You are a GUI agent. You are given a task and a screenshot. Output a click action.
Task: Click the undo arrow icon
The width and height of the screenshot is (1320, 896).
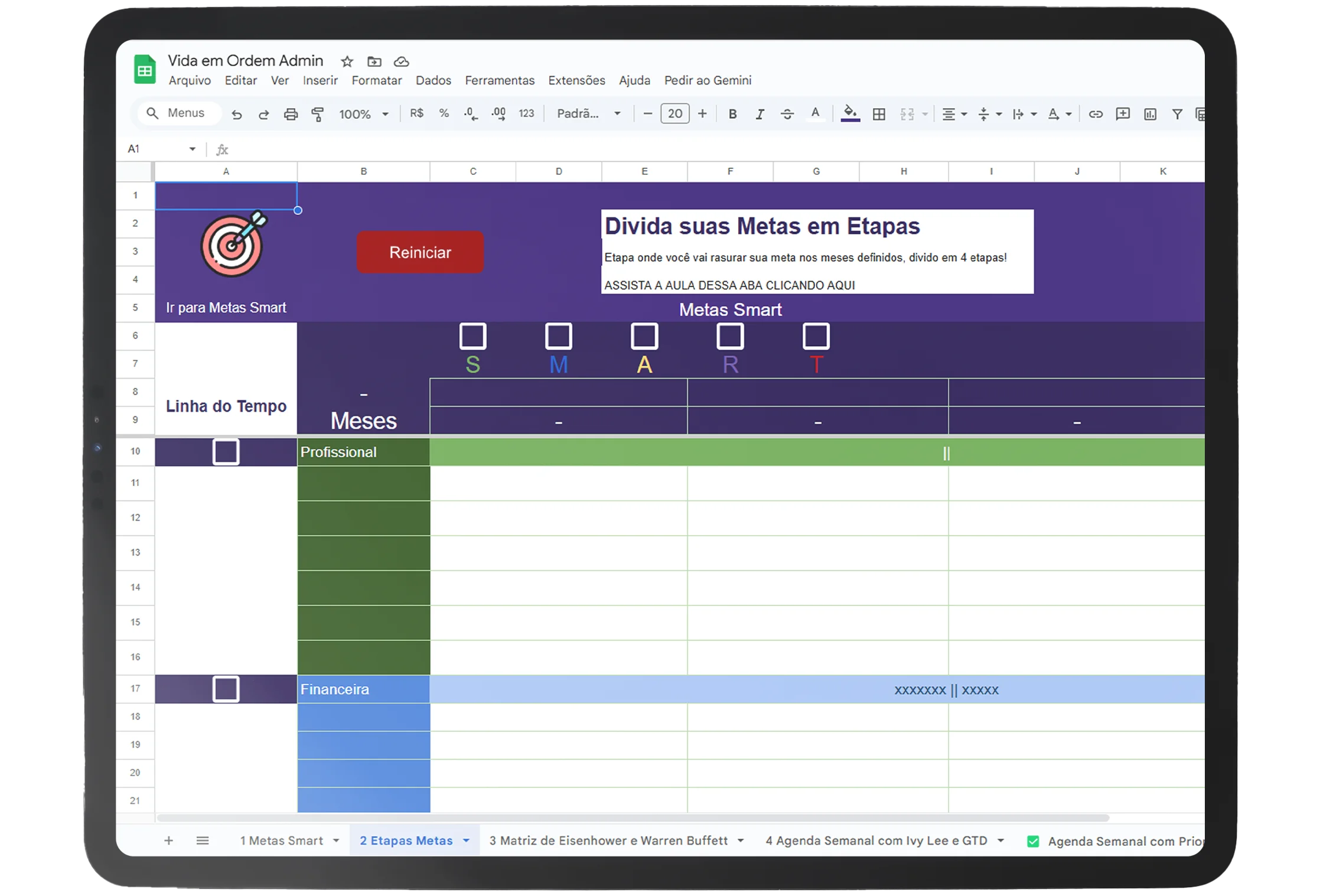tap(237, 115)
